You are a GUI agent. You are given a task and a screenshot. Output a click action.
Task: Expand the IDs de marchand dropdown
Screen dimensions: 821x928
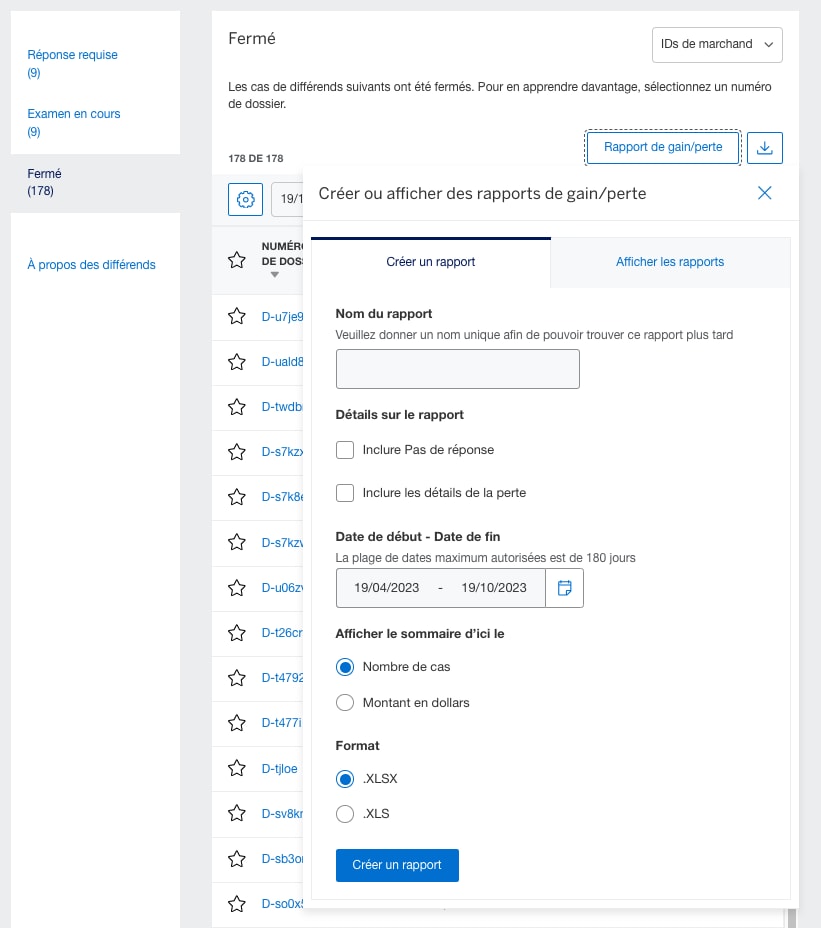716,44
